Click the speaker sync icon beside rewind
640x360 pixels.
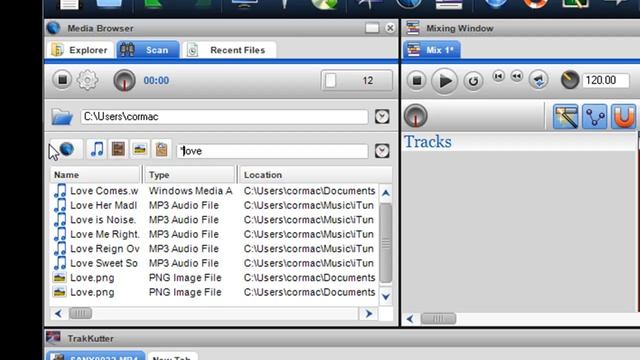(x=538, y=80)
